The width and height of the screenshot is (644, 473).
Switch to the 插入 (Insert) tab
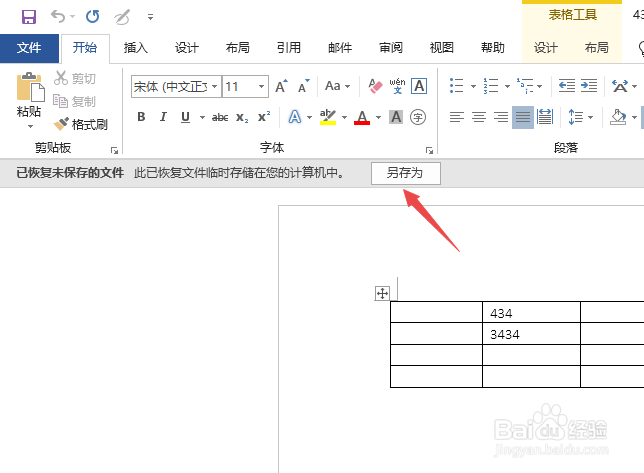pyautogui.click(x=136, y=48)
